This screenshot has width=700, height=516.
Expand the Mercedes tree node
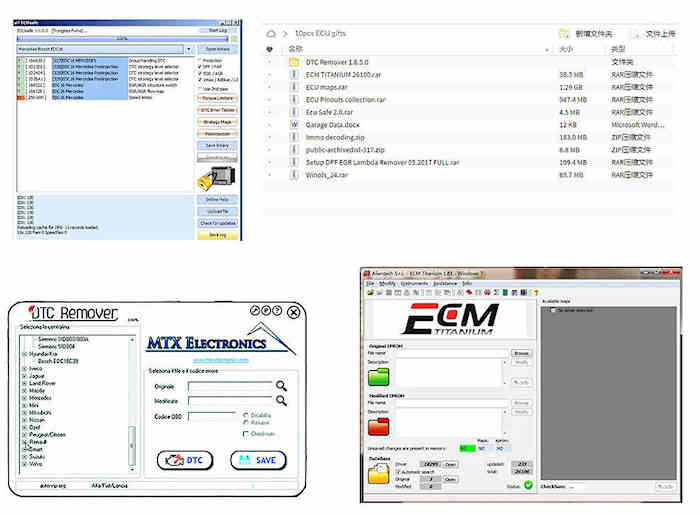(x=25, y=398)
